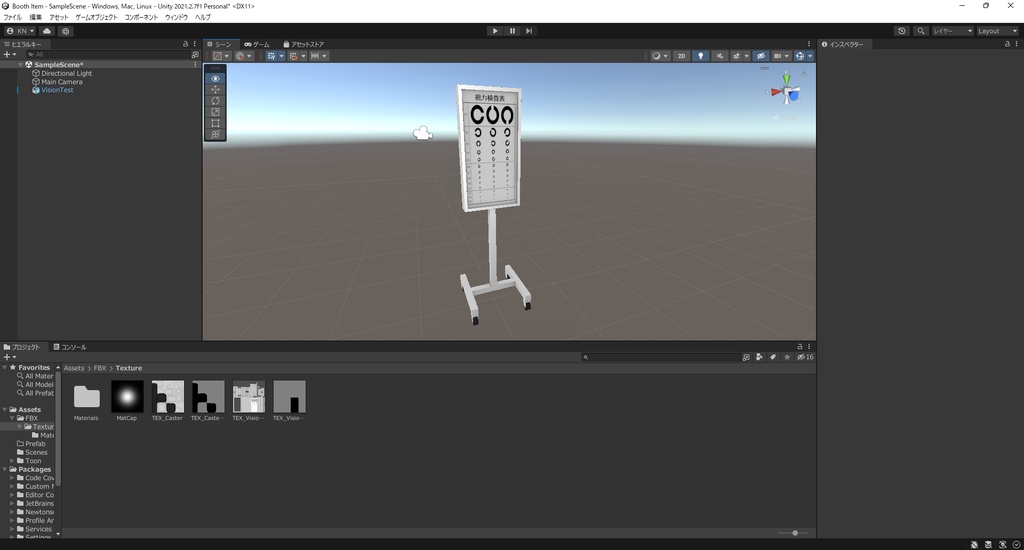1024x550 pixels.
Task: Toggle 2D view mode
Action: (x=681, y=56)
